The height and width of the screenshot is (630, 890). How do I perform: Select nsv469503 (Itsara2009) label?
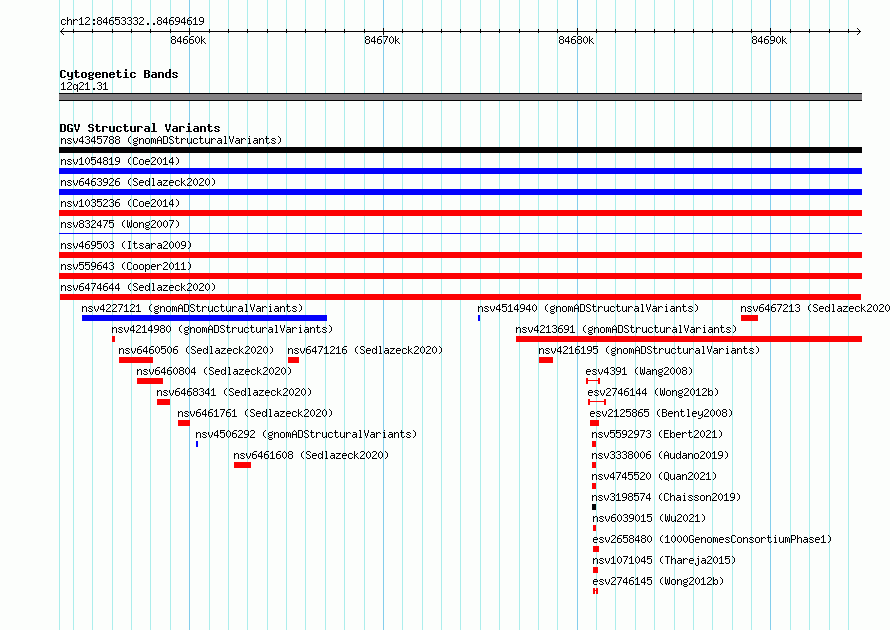126,245
